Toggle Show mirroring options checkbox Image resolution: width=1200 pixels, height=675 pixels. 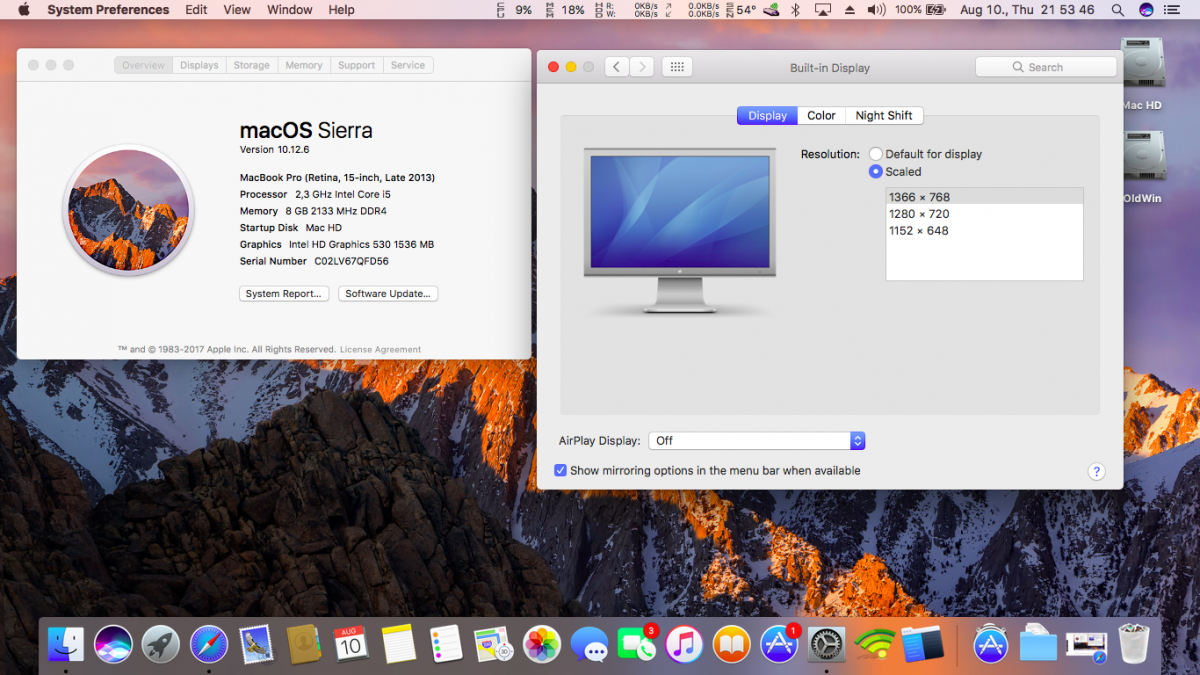click(560, 470)
